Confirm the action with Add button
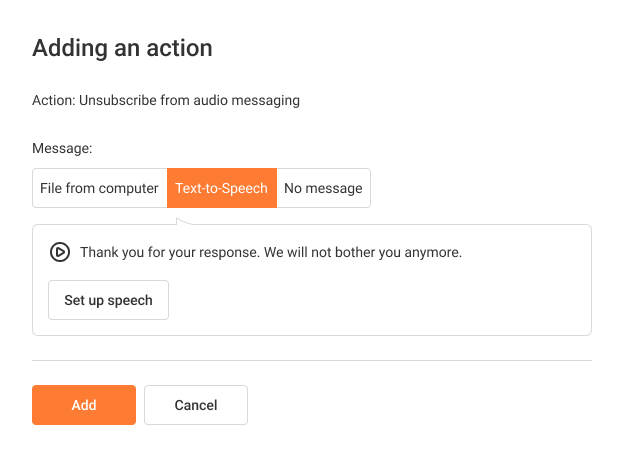This screenshot has height=457, width=624. coord(84,405)
